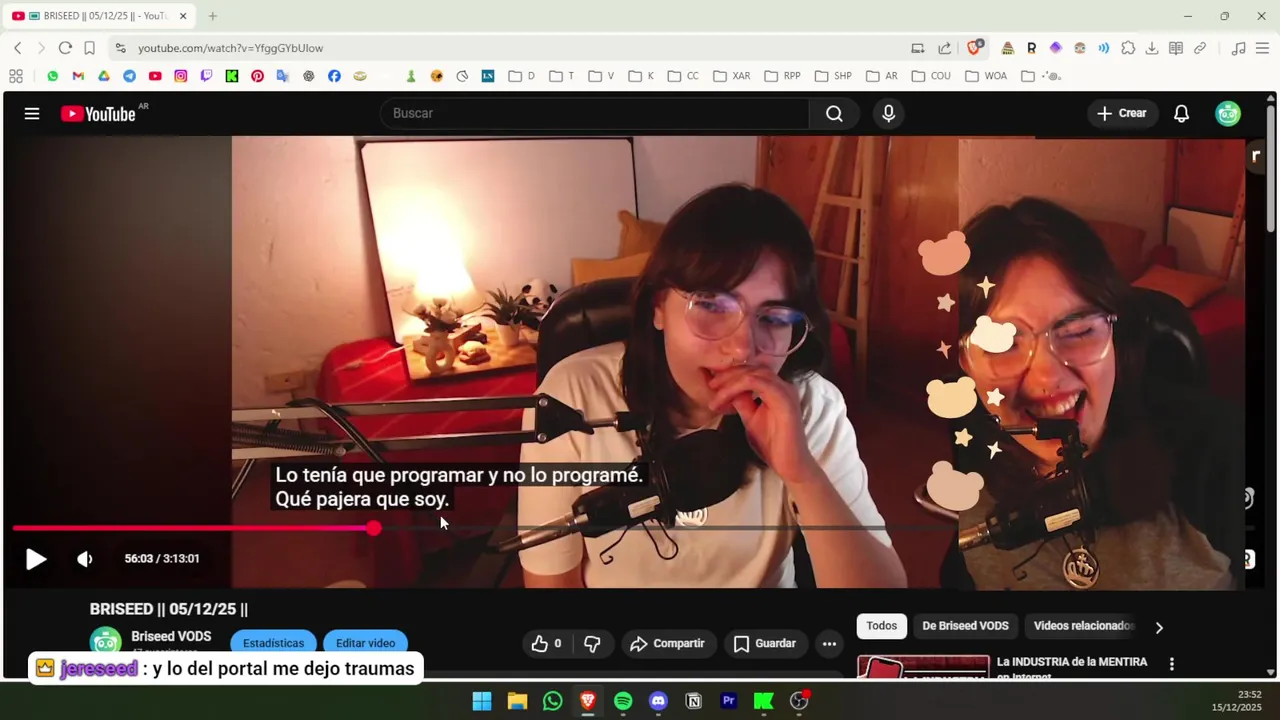Click the Guardar button
Image resolution: width=1280 pixels, height=720 pixels.
point(765,644)
